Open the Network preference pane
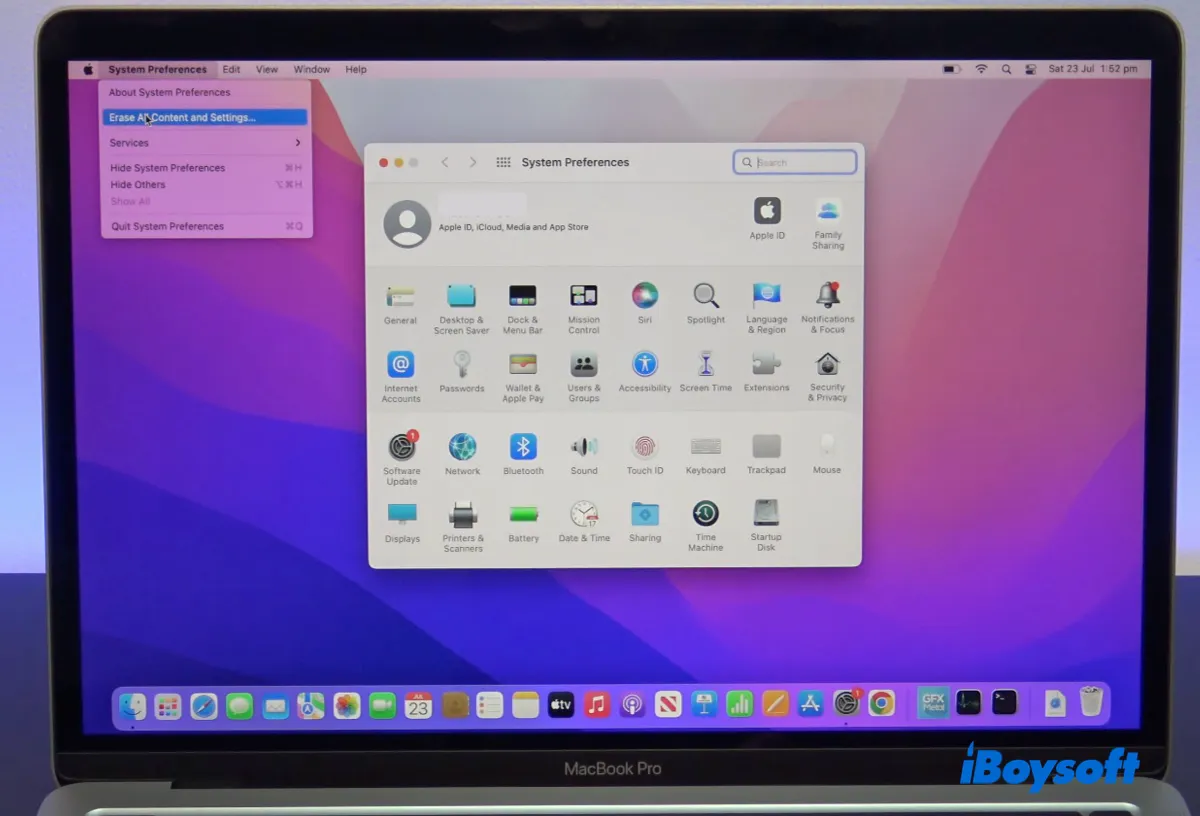Image resolution: width=1200 pixels, height=816 pixels. (x=462, y=447)
